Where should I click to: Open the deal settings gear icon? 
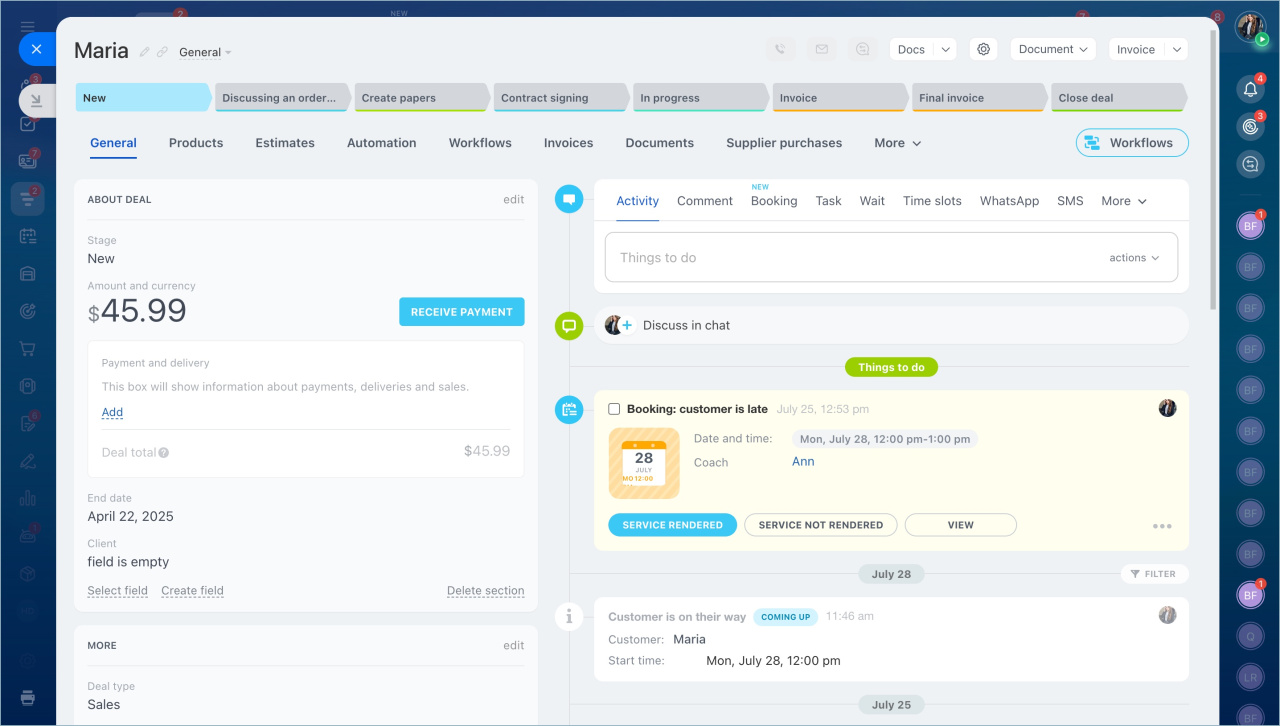click(x=984, y=49)
